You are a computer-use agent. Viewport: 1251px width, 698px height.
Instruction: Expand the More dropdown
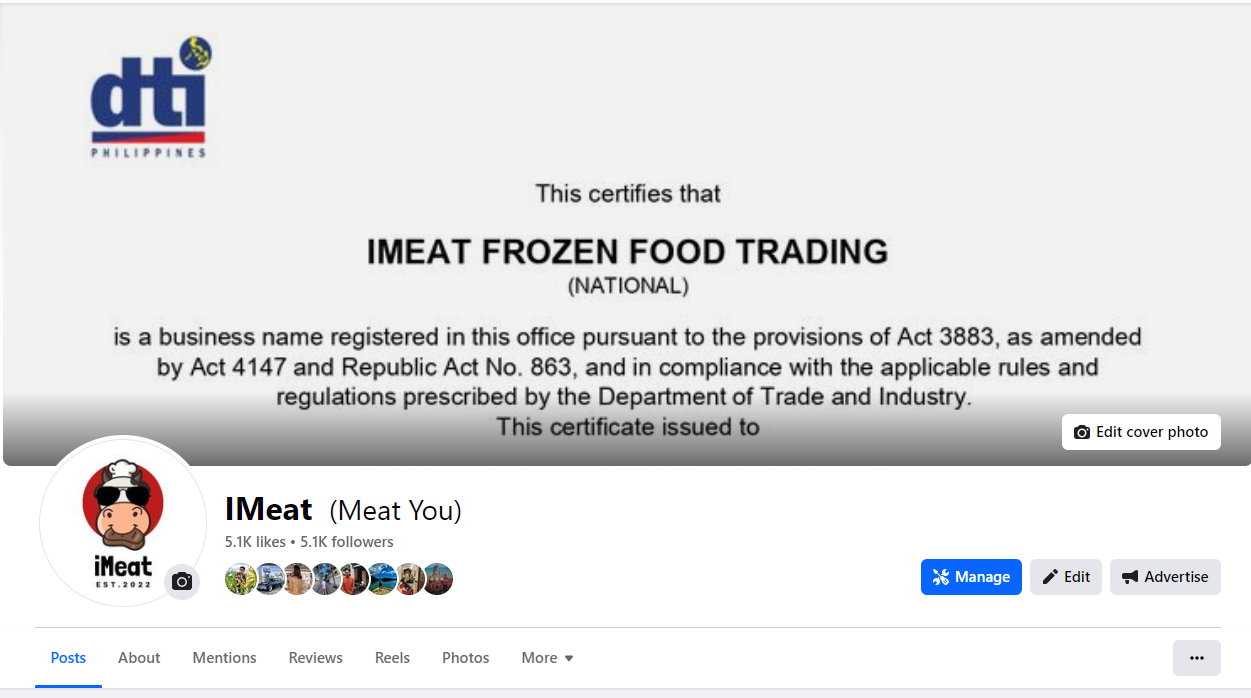pyautogui.click(x=547, y=658)
